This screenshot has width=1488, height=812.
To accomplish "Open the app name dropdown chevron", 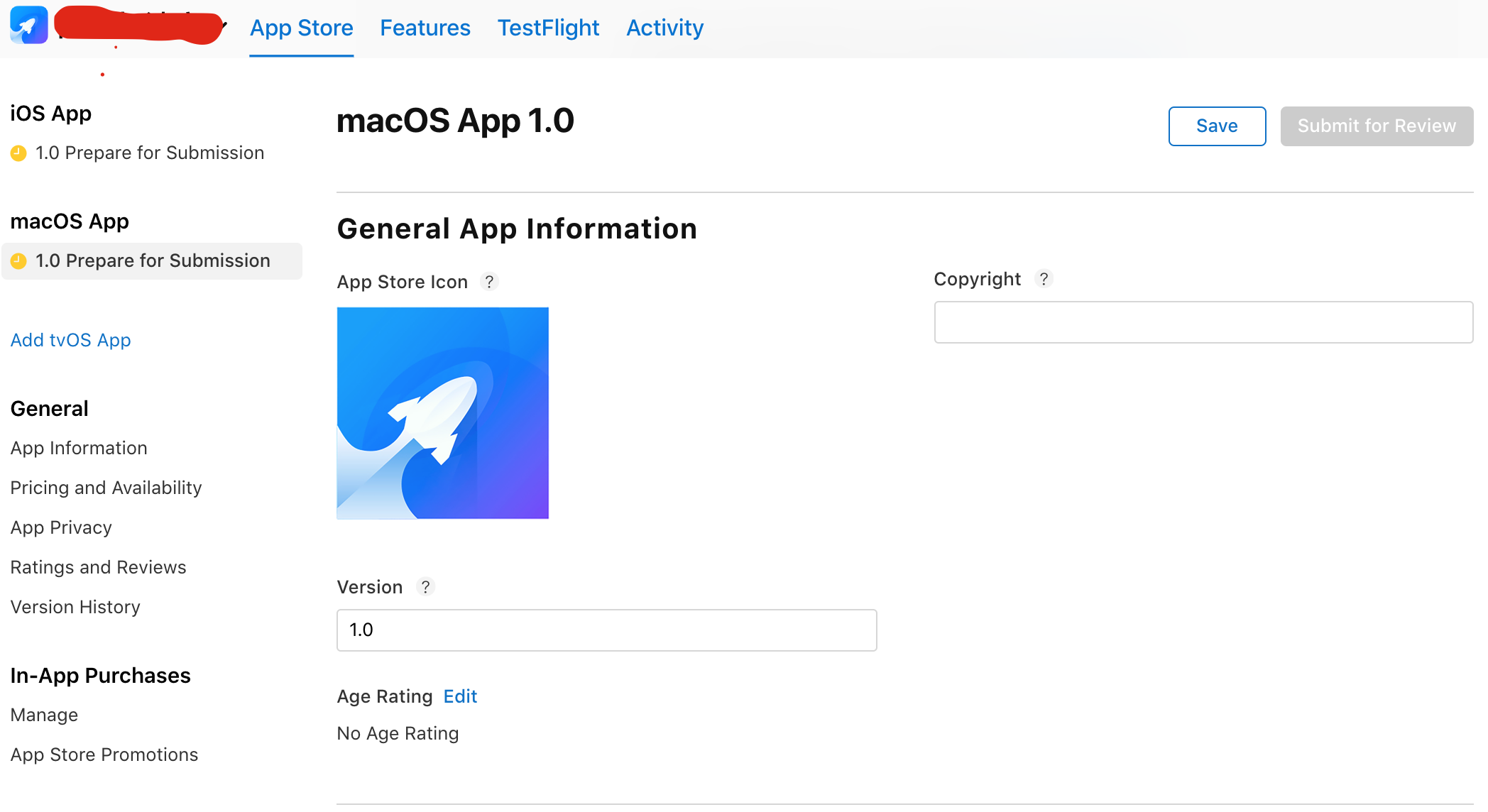I will pos(224,26).
